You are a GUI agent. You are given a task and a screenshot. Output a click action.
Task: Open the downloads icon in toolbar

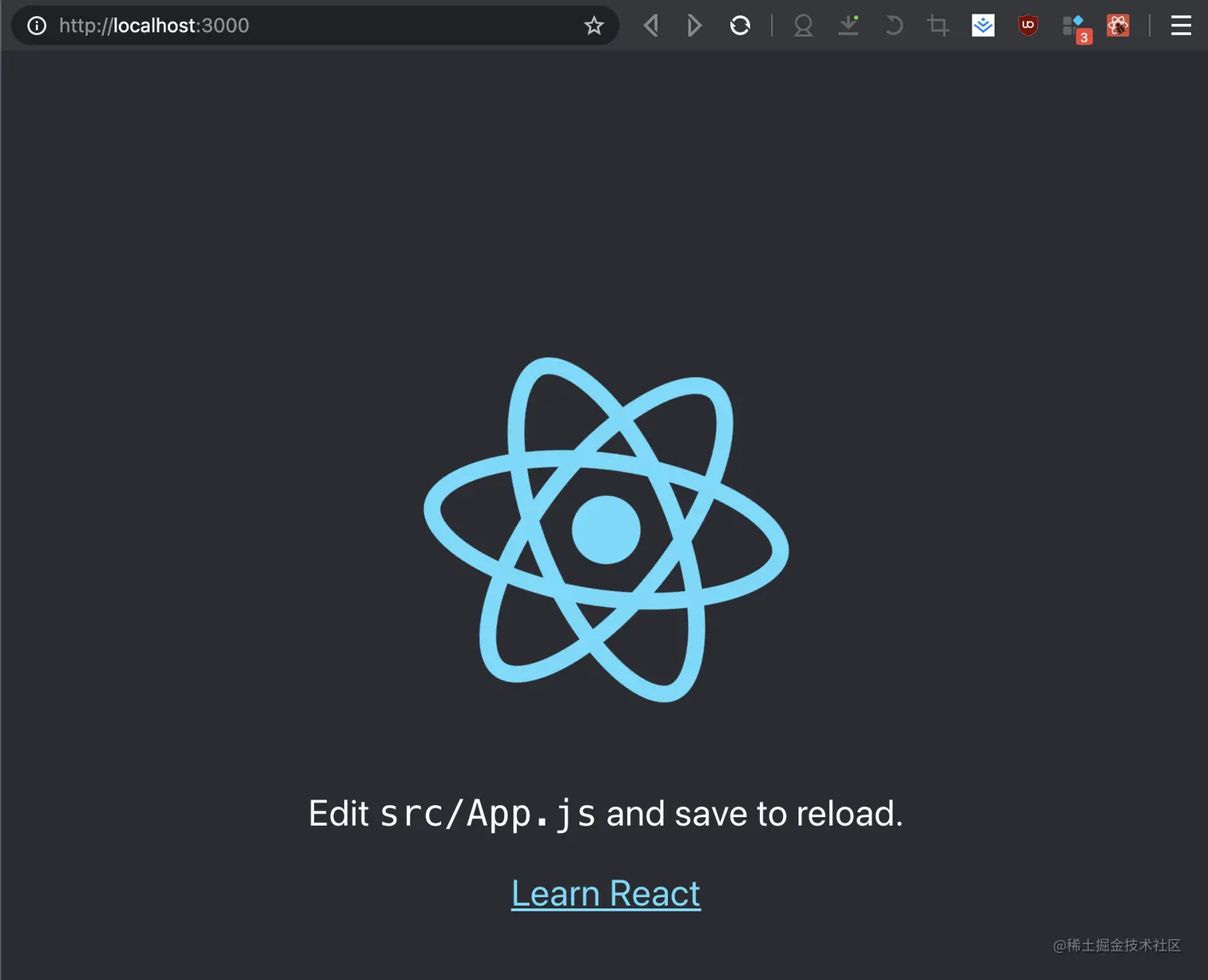(x=848, y=26)
